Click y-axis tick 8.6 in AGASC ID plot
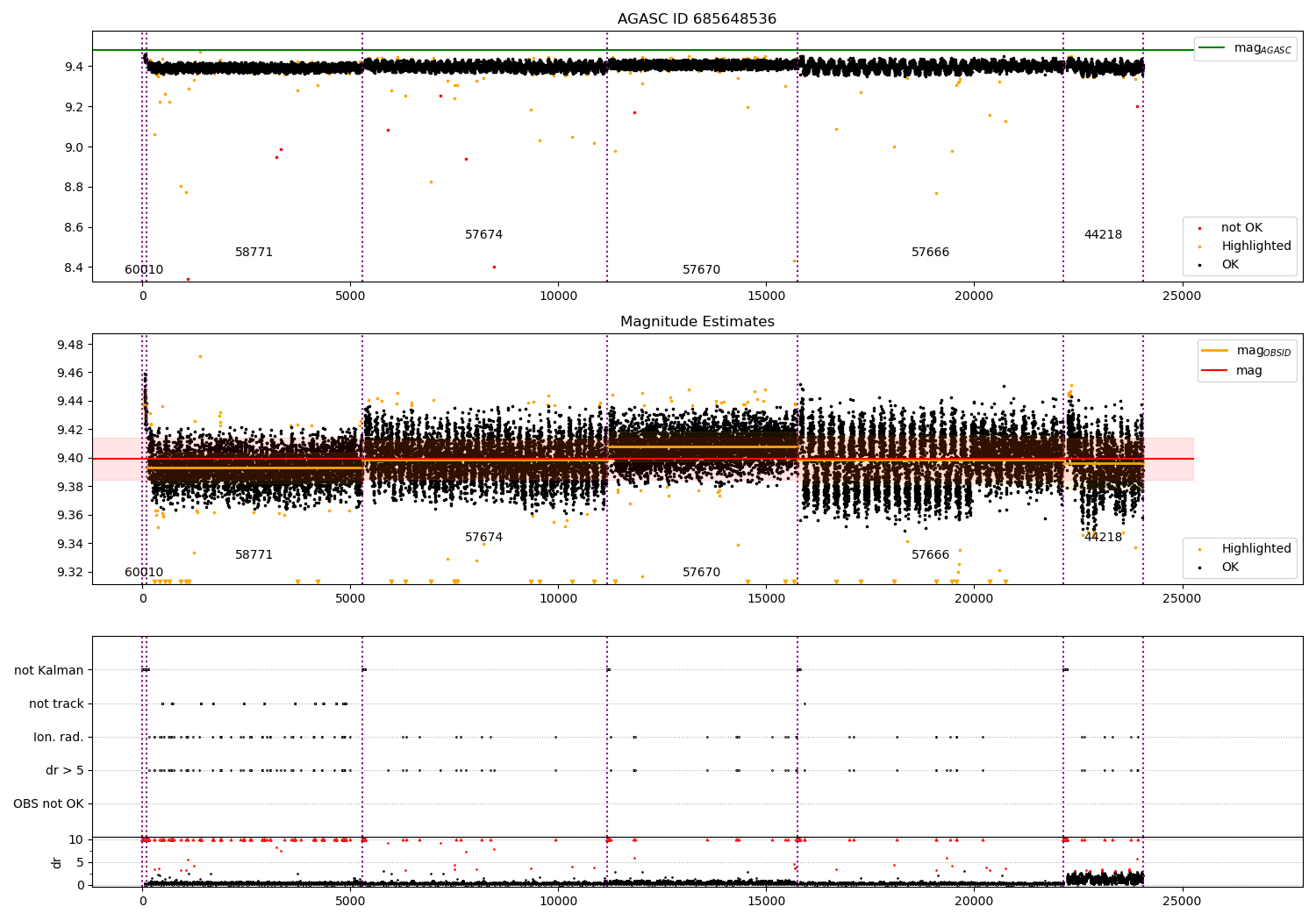The width and height of the screenshot is (1316, 921). point(74,228)
